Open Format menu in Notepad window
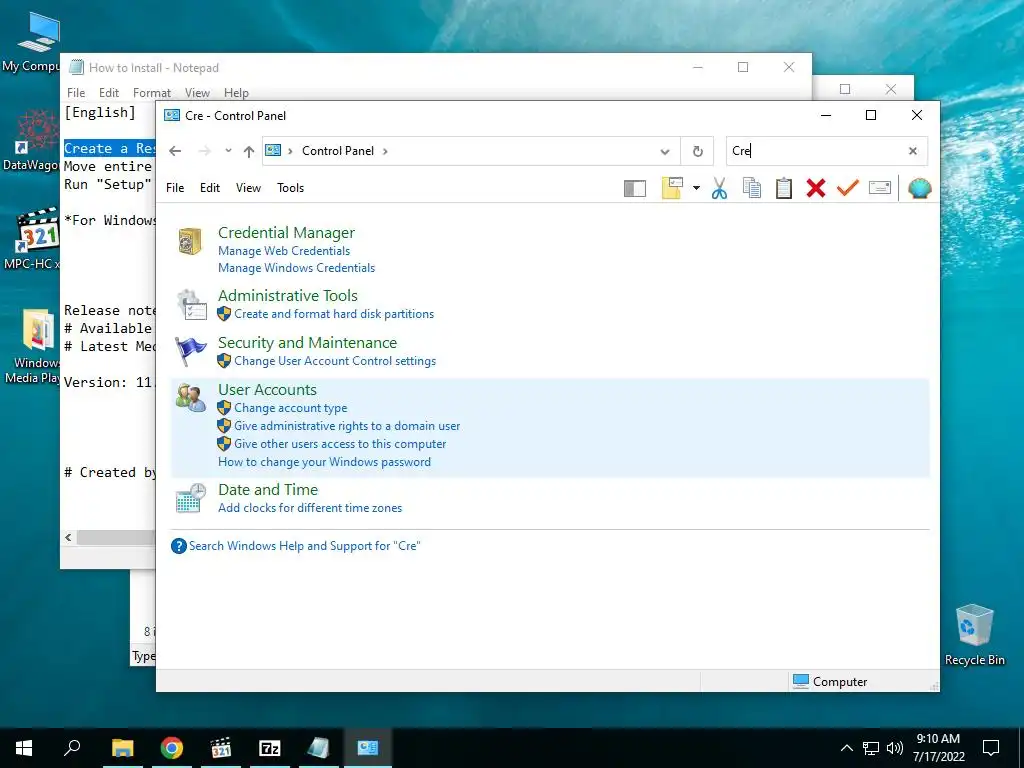Image resolution: width=1024 pixels, height=768 pixels. click(152, 93)
